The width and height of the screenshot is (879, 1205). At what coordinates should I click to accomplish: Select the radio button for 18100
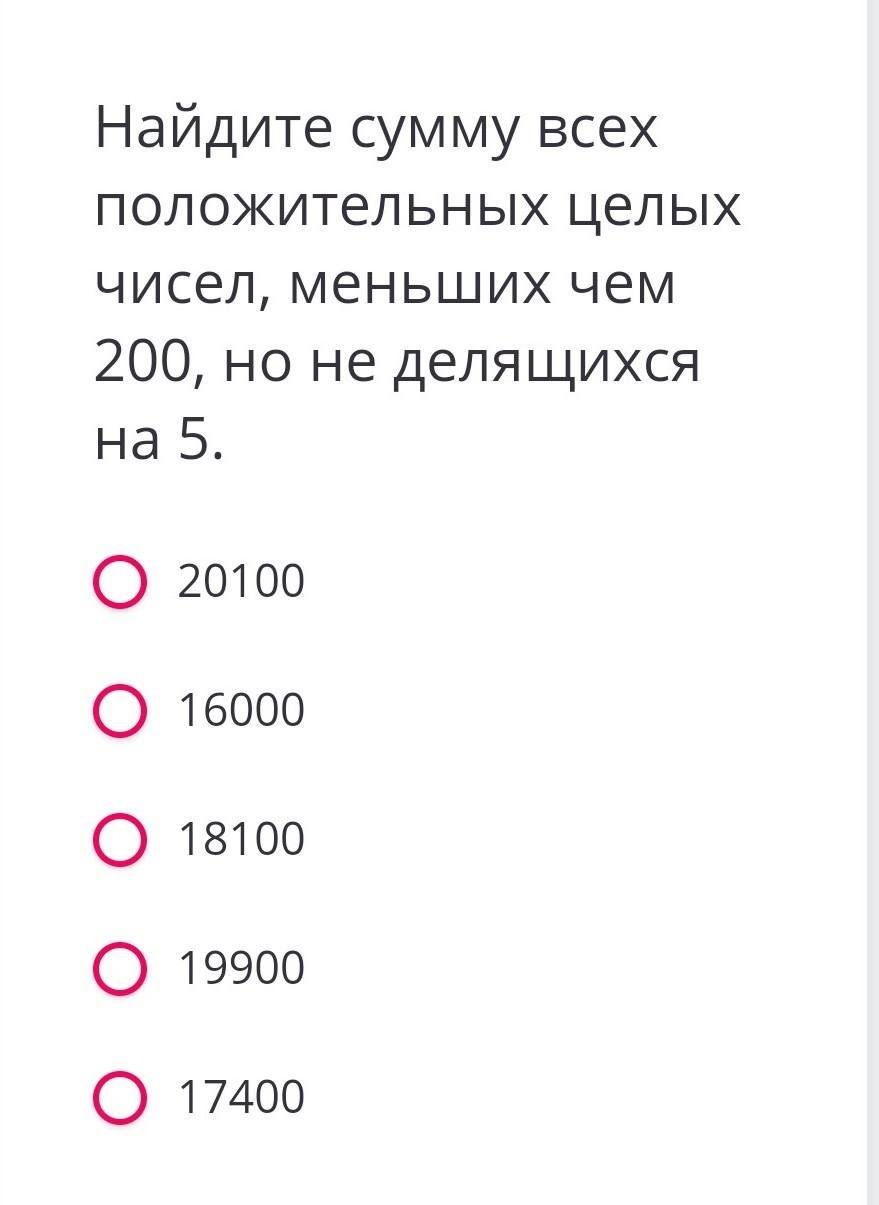click(x=120, y=840)
